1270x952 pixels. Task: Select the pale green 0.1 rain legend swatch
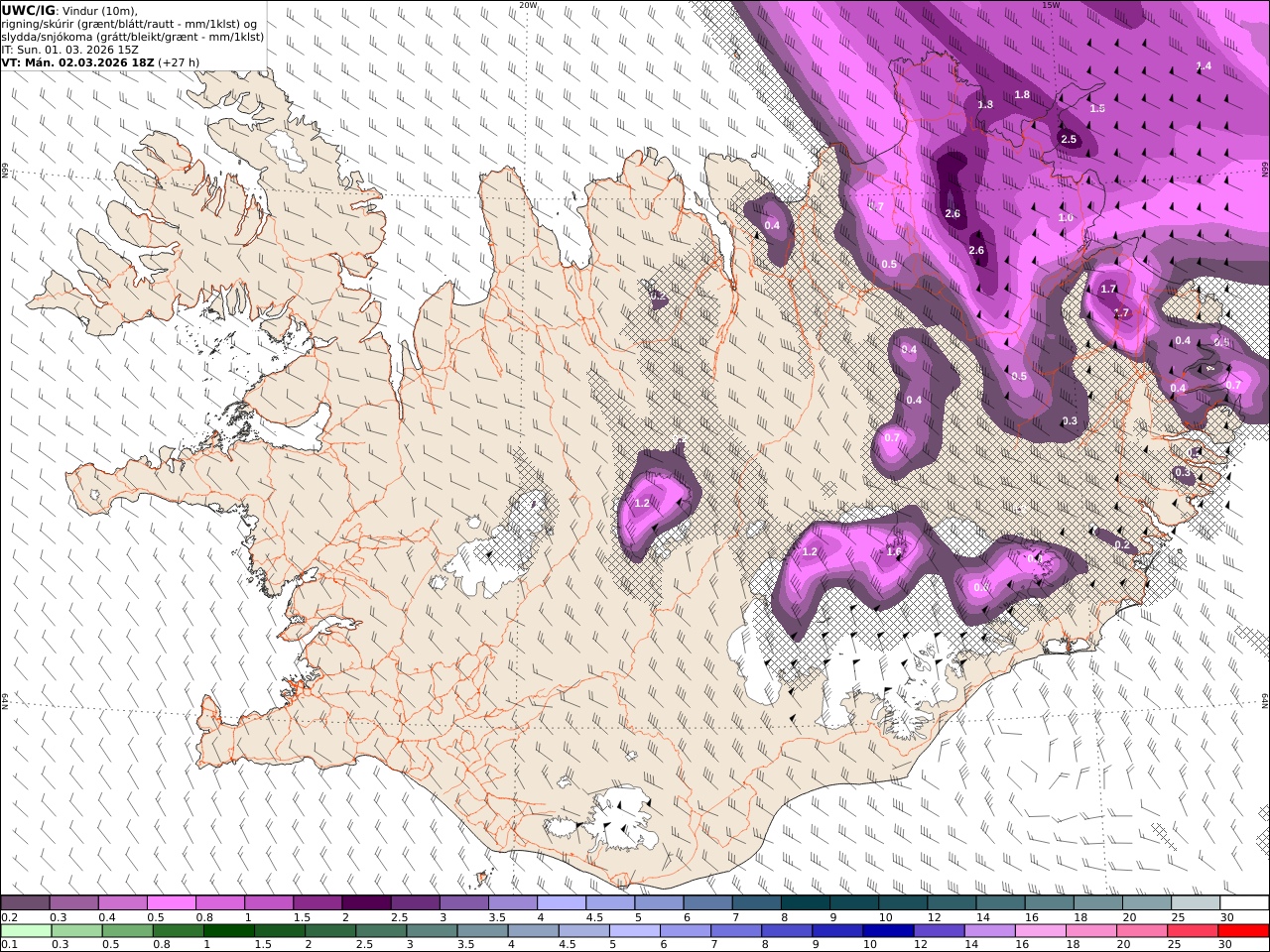tap(26, 931)
